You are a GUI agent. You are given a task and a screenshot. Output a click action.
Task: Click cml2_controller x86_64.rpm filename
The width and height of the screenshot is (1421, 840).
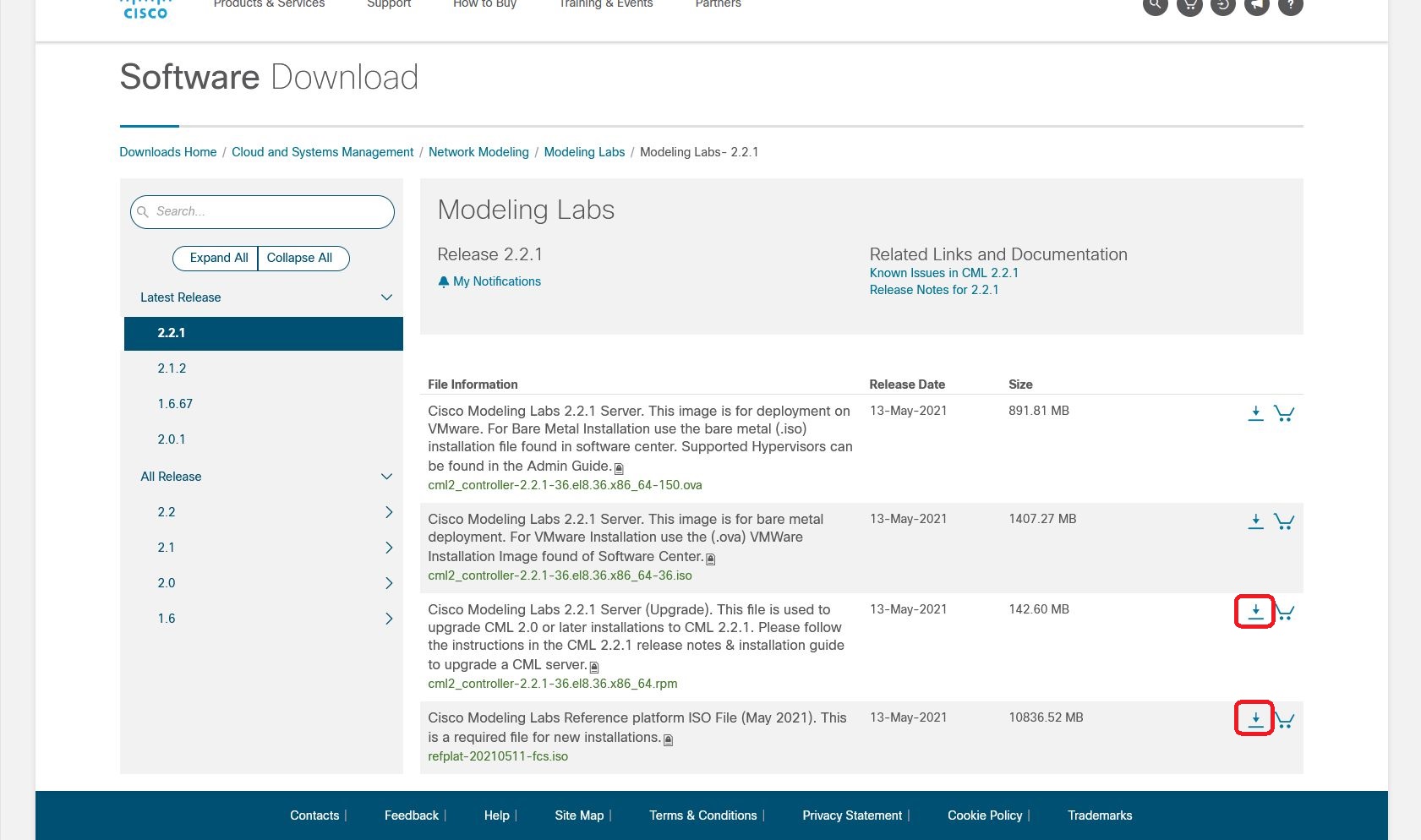coord(553,684)
